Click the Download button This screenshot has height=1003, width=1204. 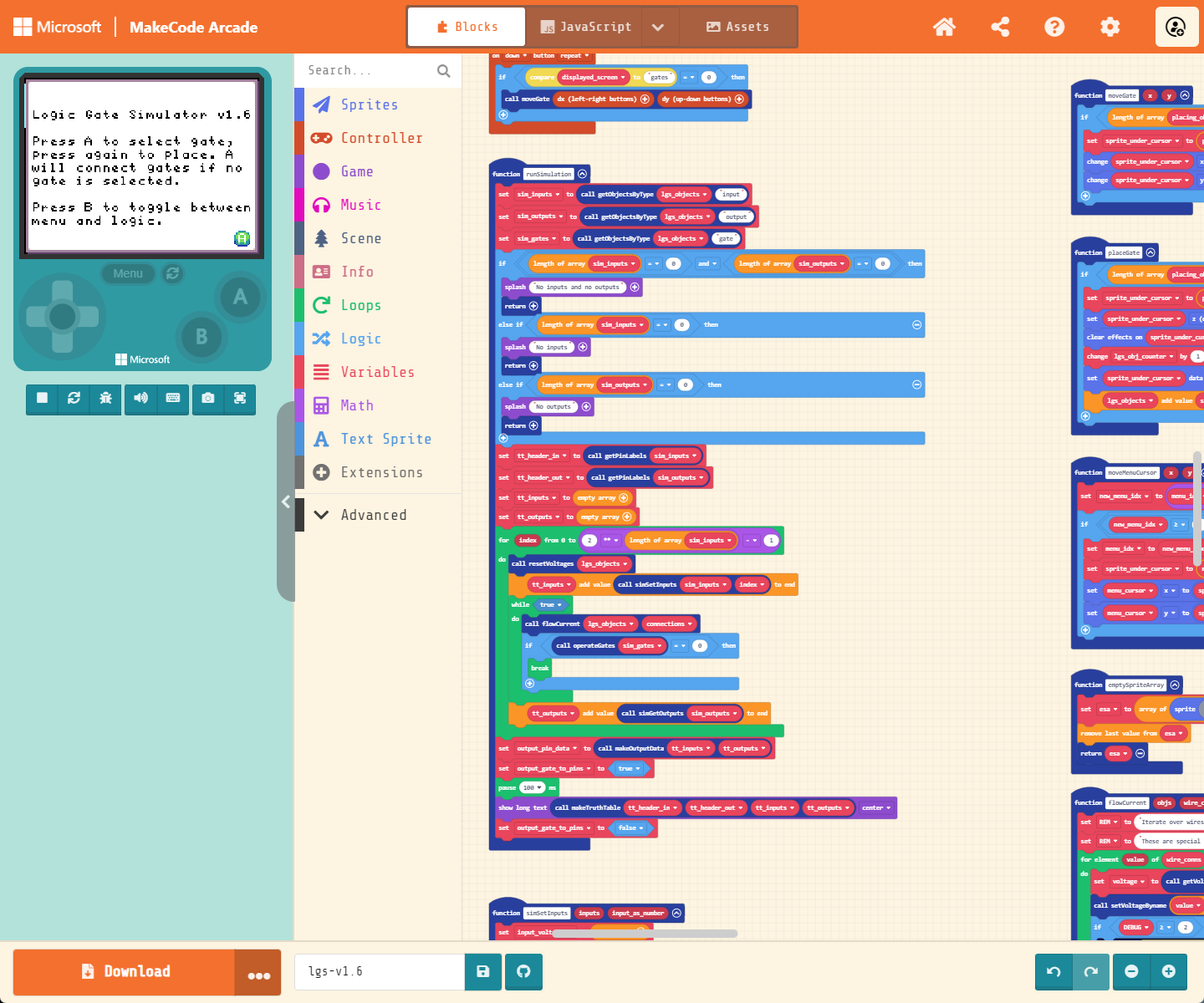point(127,971)
